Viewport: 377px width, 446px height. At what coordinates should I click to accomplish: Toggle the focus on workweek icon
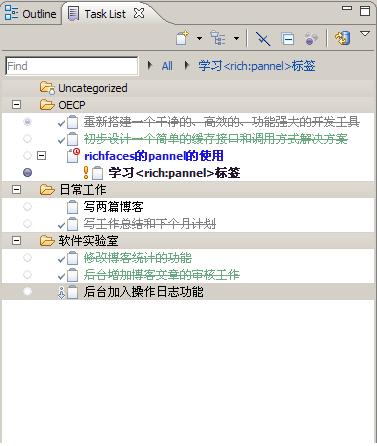pos(311,39)
